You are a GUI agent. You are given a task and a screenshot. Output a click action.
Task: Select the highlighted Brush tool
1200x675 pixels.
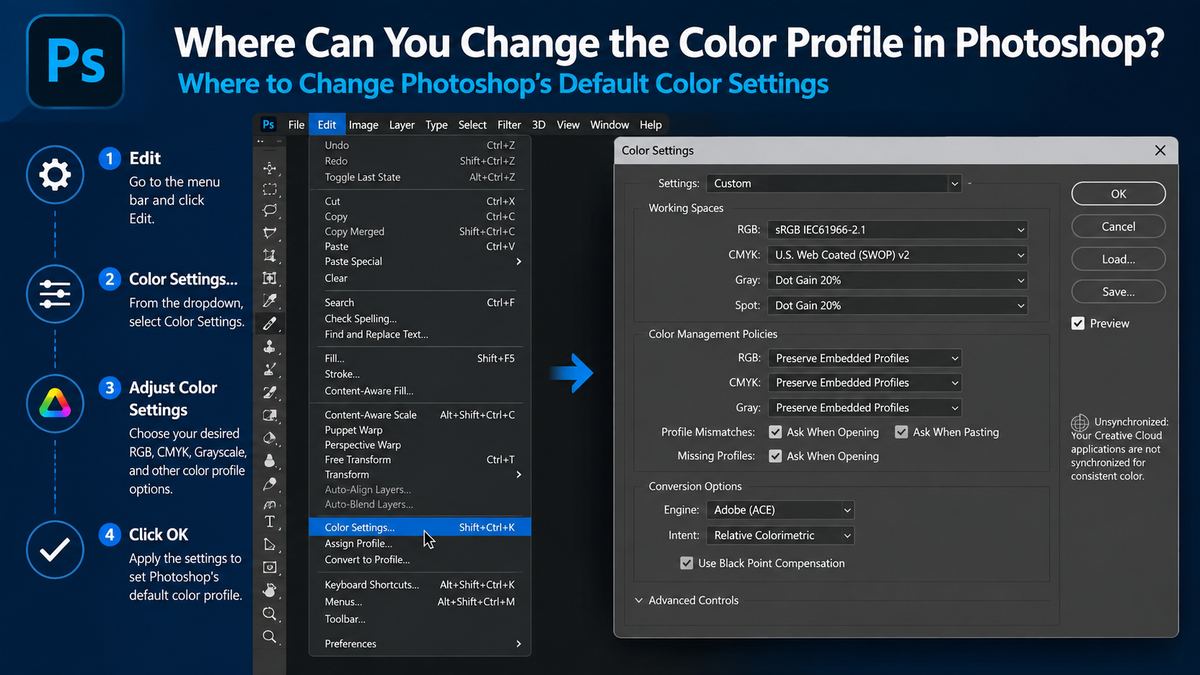click(x=269, y=323)
